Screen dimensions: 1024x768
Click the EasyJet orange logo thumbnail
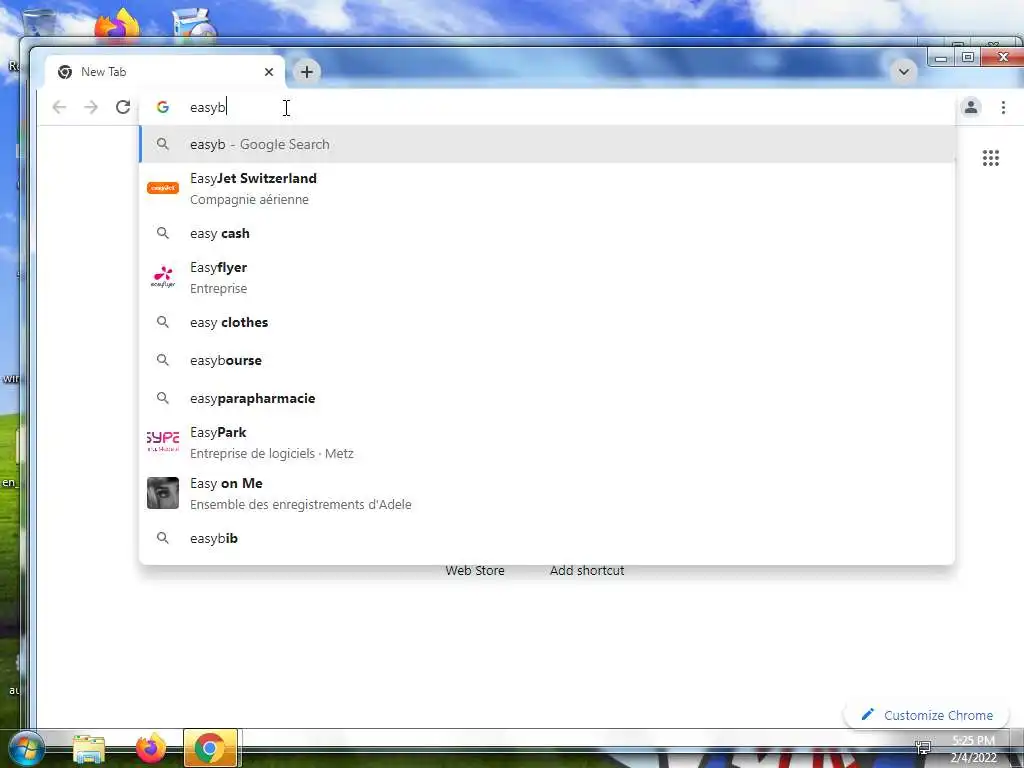163,188
